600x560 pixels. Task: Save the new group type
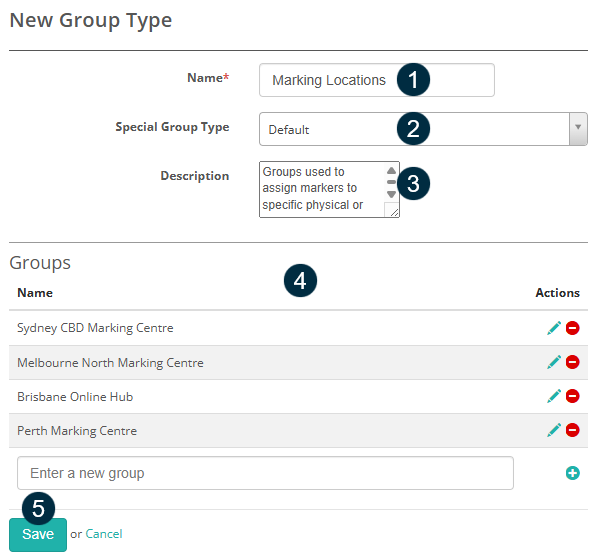click(x=38, y=535)
